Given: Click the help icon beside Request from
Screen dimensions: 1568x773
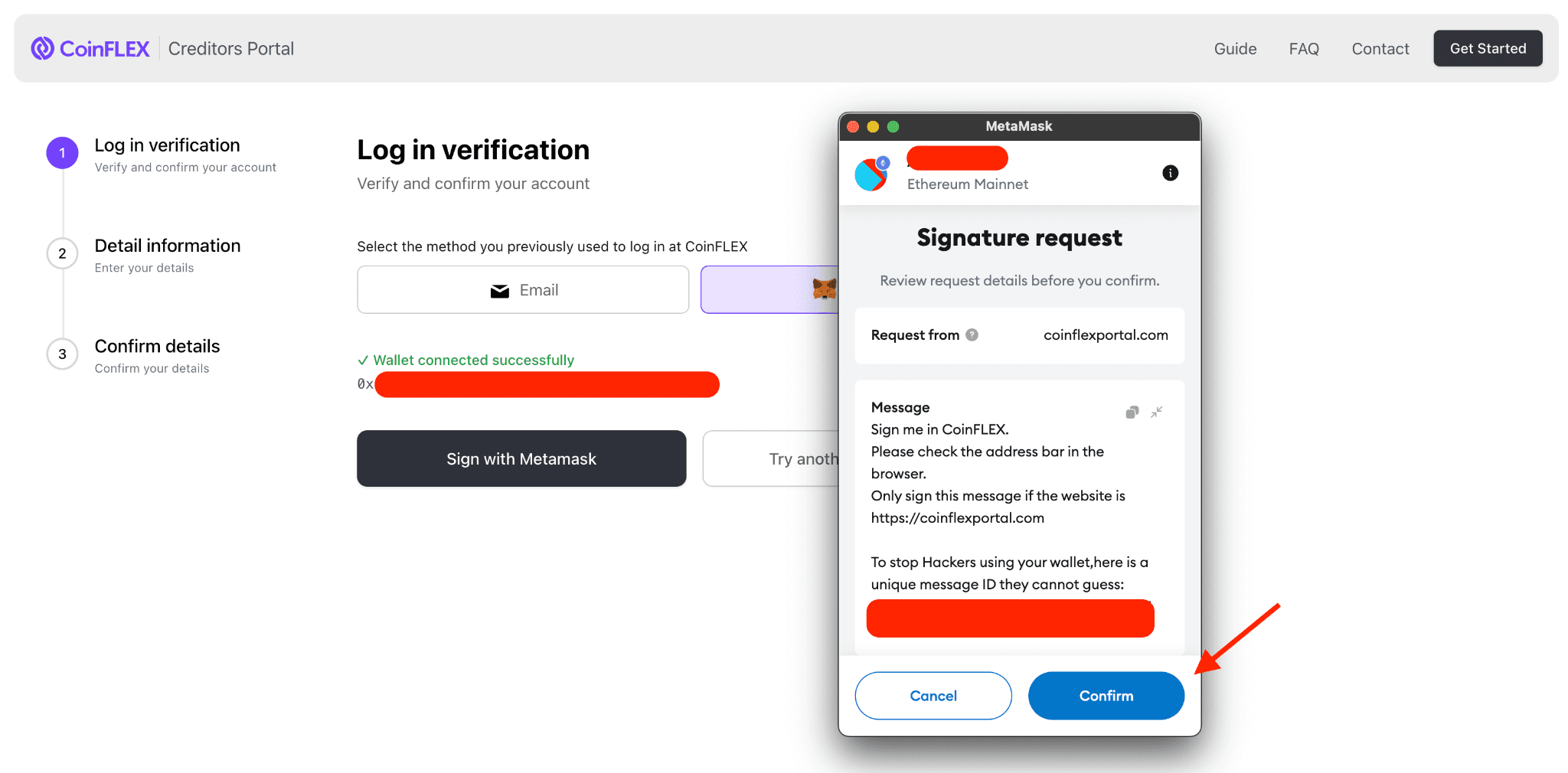Looking at the screenshot, I should click(972, 334).
